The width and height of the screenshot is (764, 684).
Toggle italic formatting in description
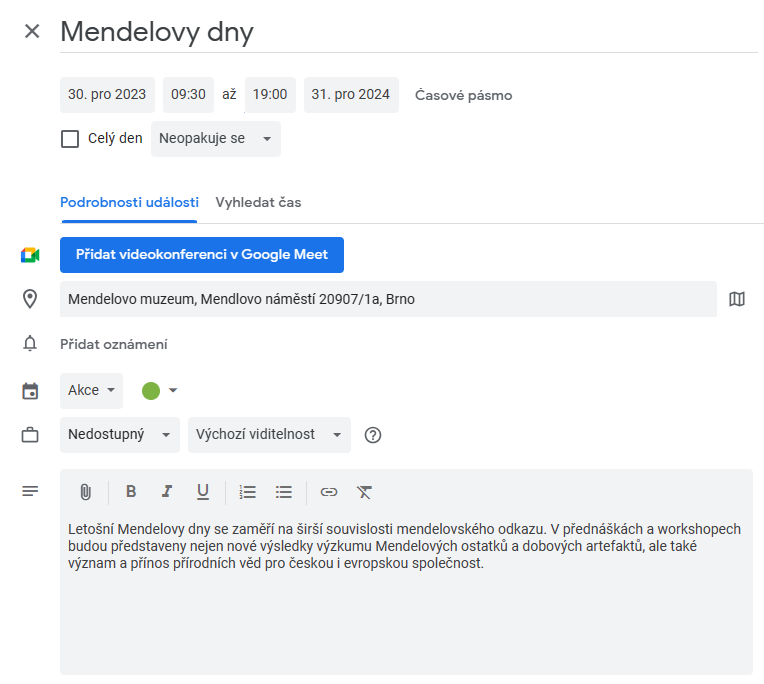click(x=167, y=492)
